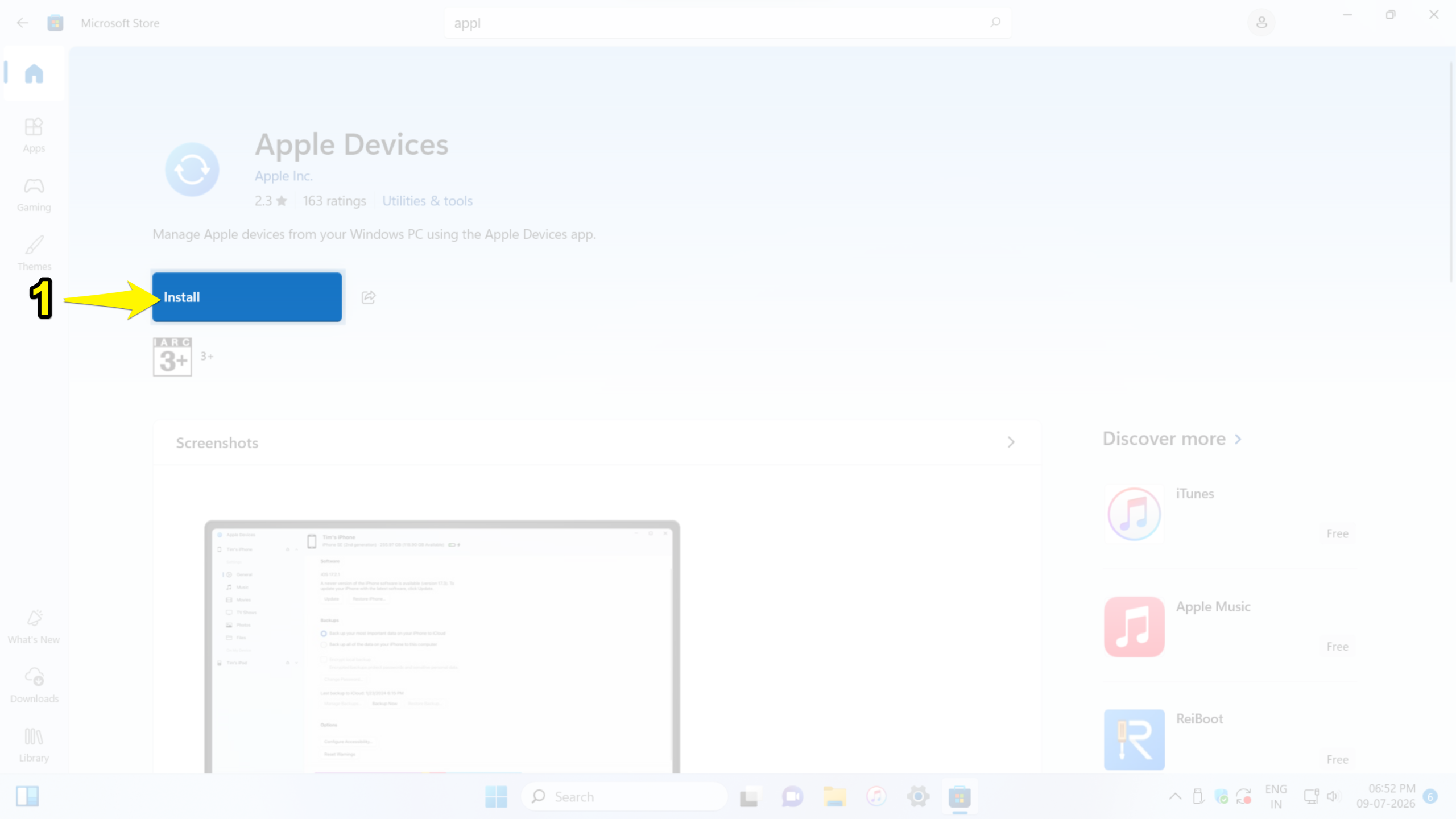Click the Apple Music app icon
This screenshot has height=819, width=1456.
coord(1134,627)
